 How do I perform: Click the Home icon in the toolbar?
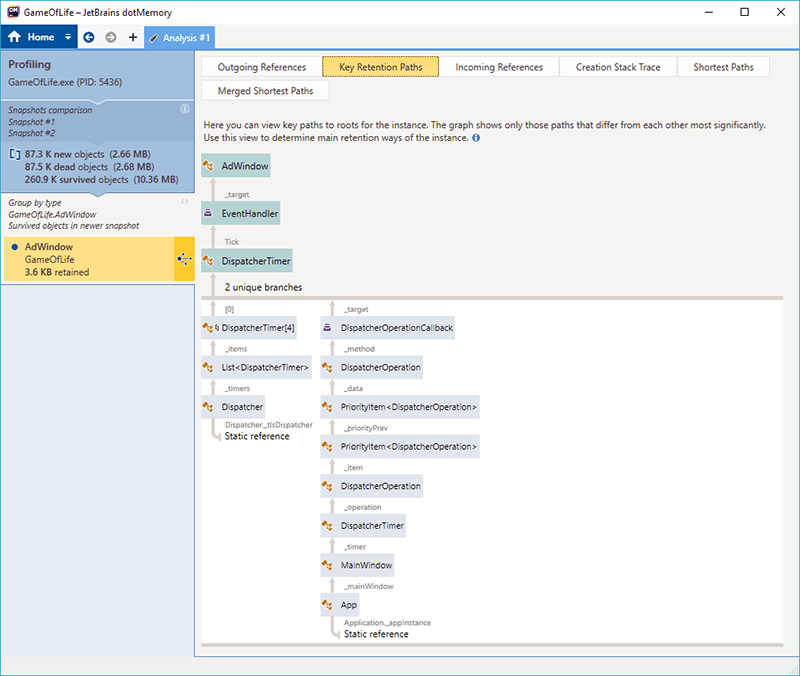coord(15,37)
